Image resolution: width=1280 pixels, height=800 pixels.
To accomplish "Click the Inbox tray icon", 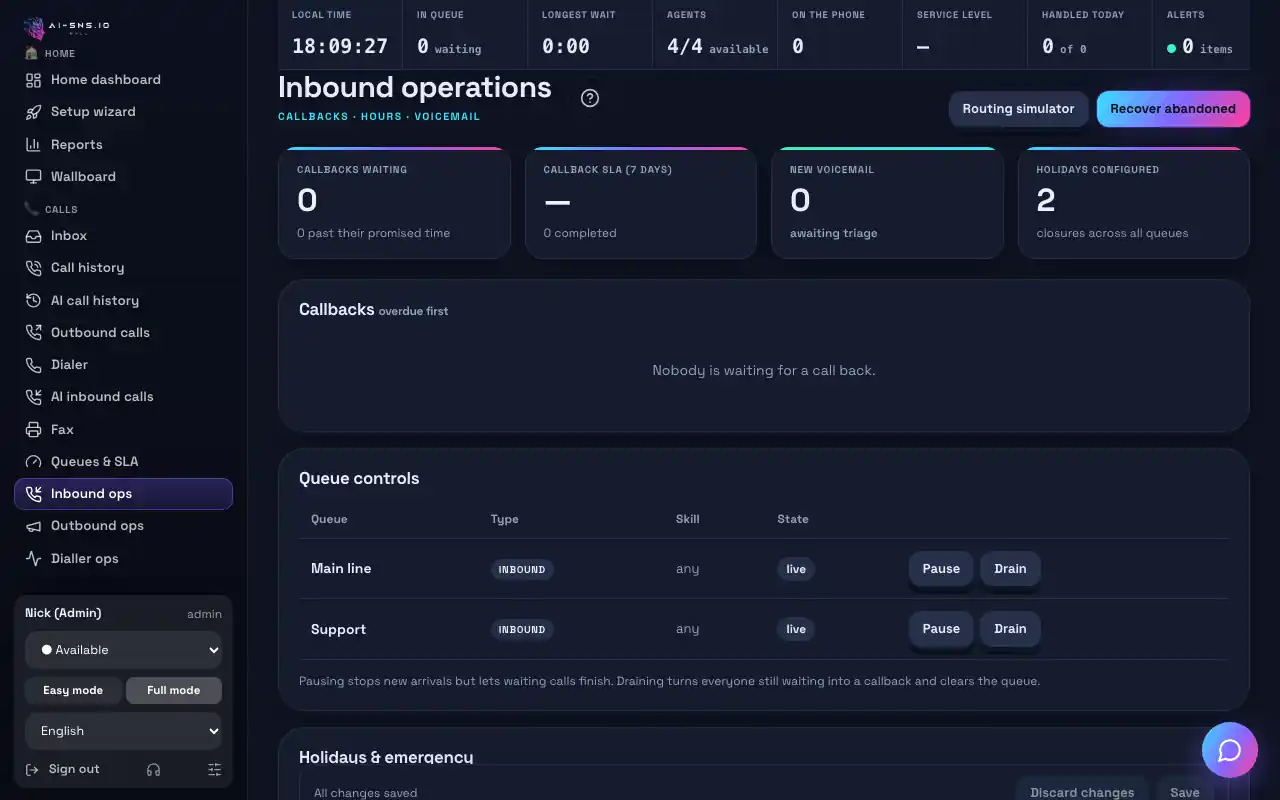I will coord(33,236).
